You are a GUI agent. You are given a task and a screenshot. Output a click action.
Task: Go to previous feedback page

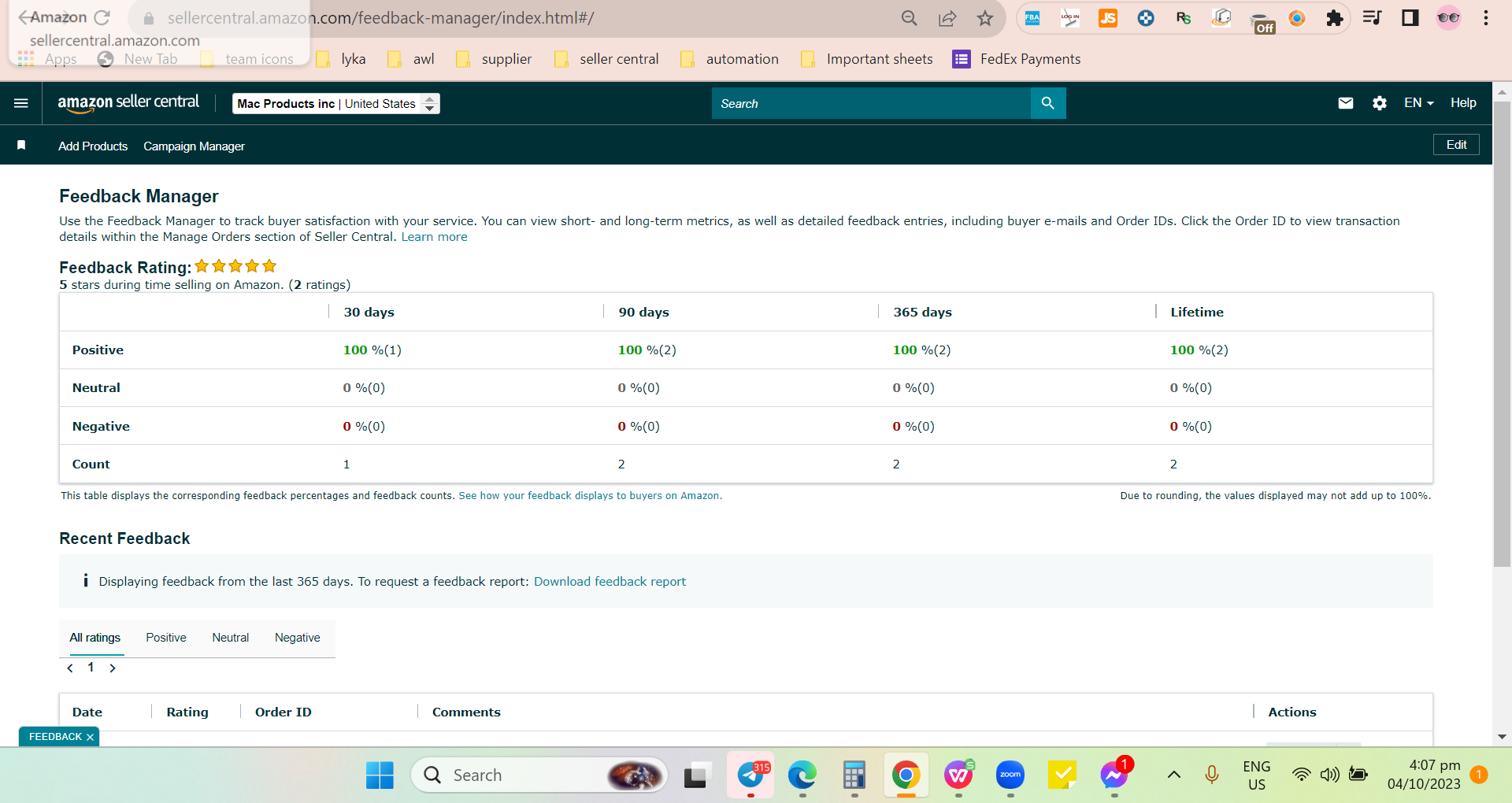(x=70, y=668)
